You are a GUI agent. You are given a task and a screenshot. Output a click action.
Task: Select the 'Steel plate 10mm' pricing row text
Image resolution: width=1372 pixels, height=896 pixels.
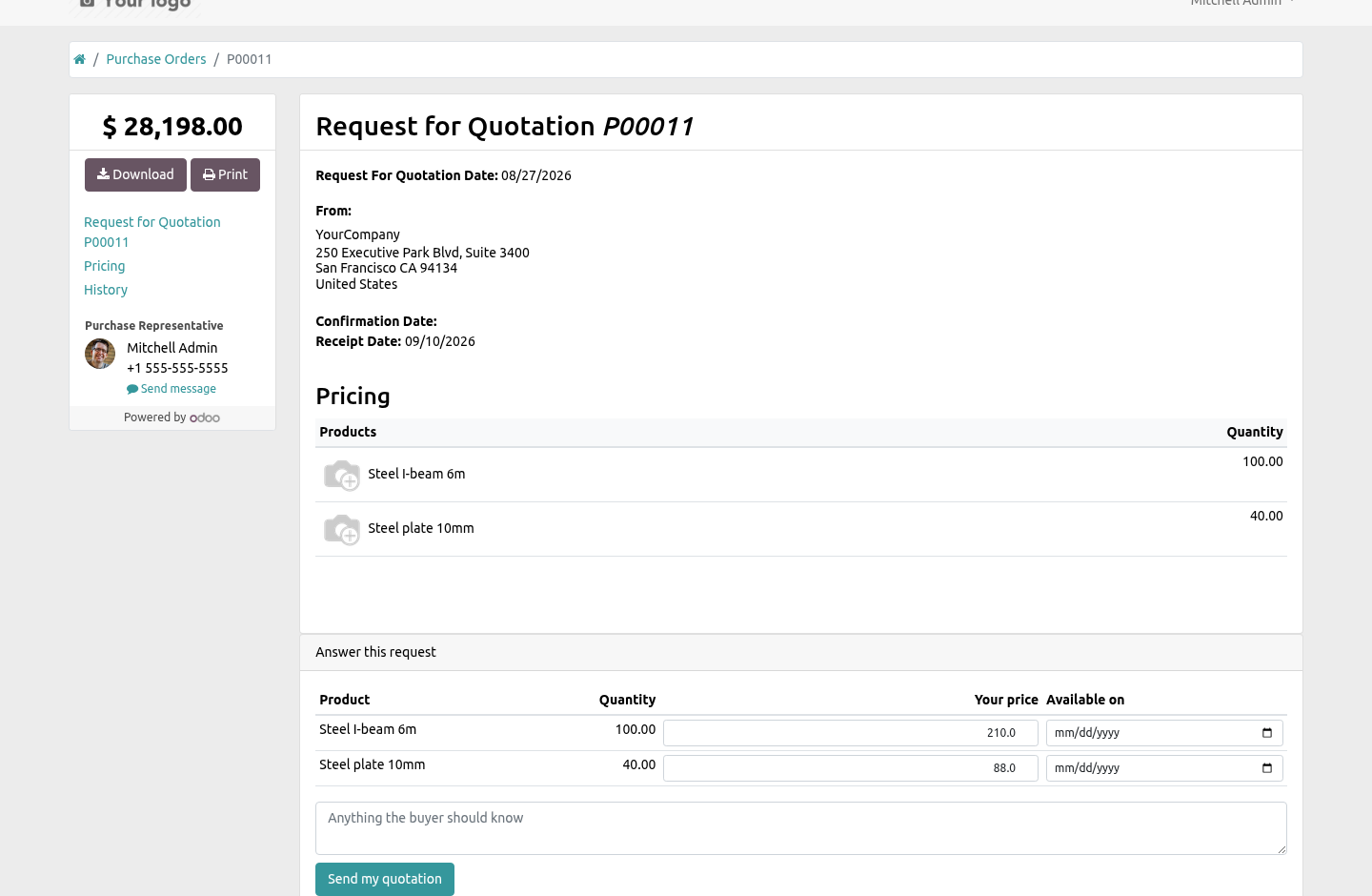[x=421, y=528]
